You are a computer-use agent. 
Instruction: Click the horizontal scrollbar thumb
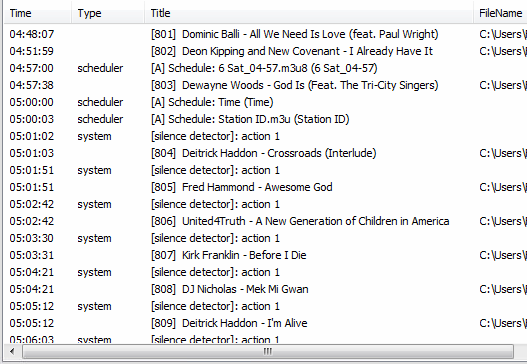pos(268,352)
